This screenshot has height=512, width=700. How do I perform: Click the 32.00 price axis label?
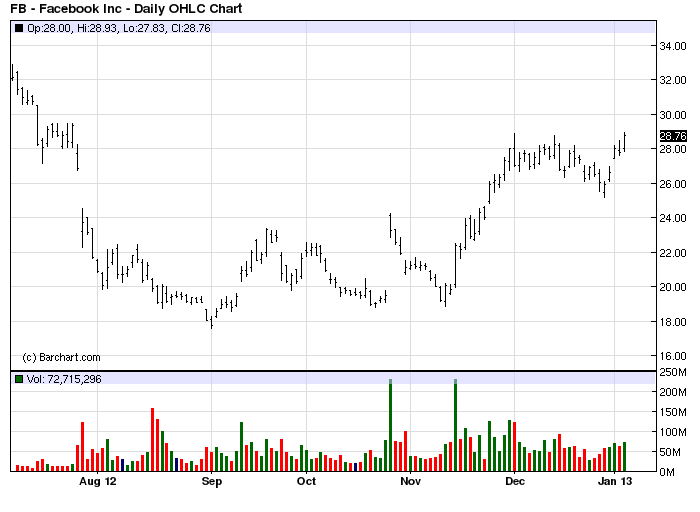click(x=673, y=80)
